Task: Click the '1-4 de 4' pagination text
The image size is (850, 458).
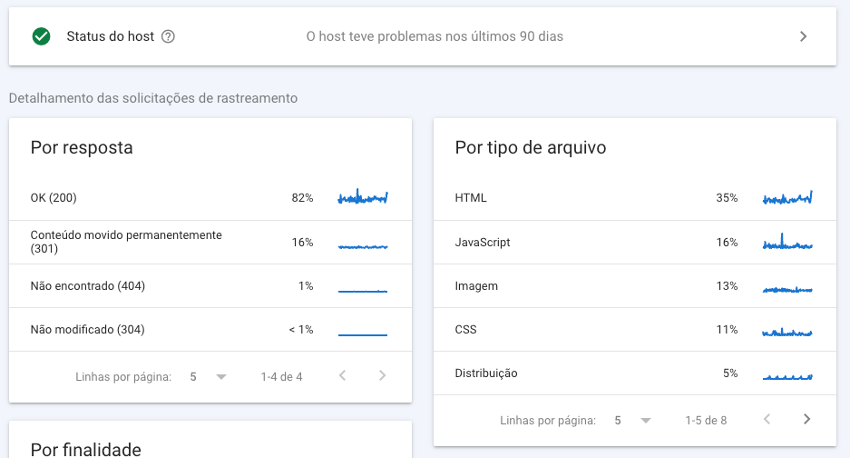Action: tap(281, 377)
